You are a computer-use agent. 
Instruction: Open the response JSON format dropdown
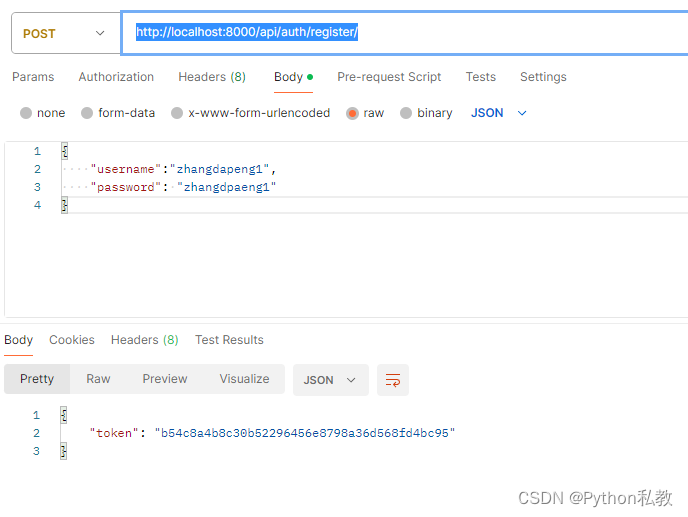[330, 380]
